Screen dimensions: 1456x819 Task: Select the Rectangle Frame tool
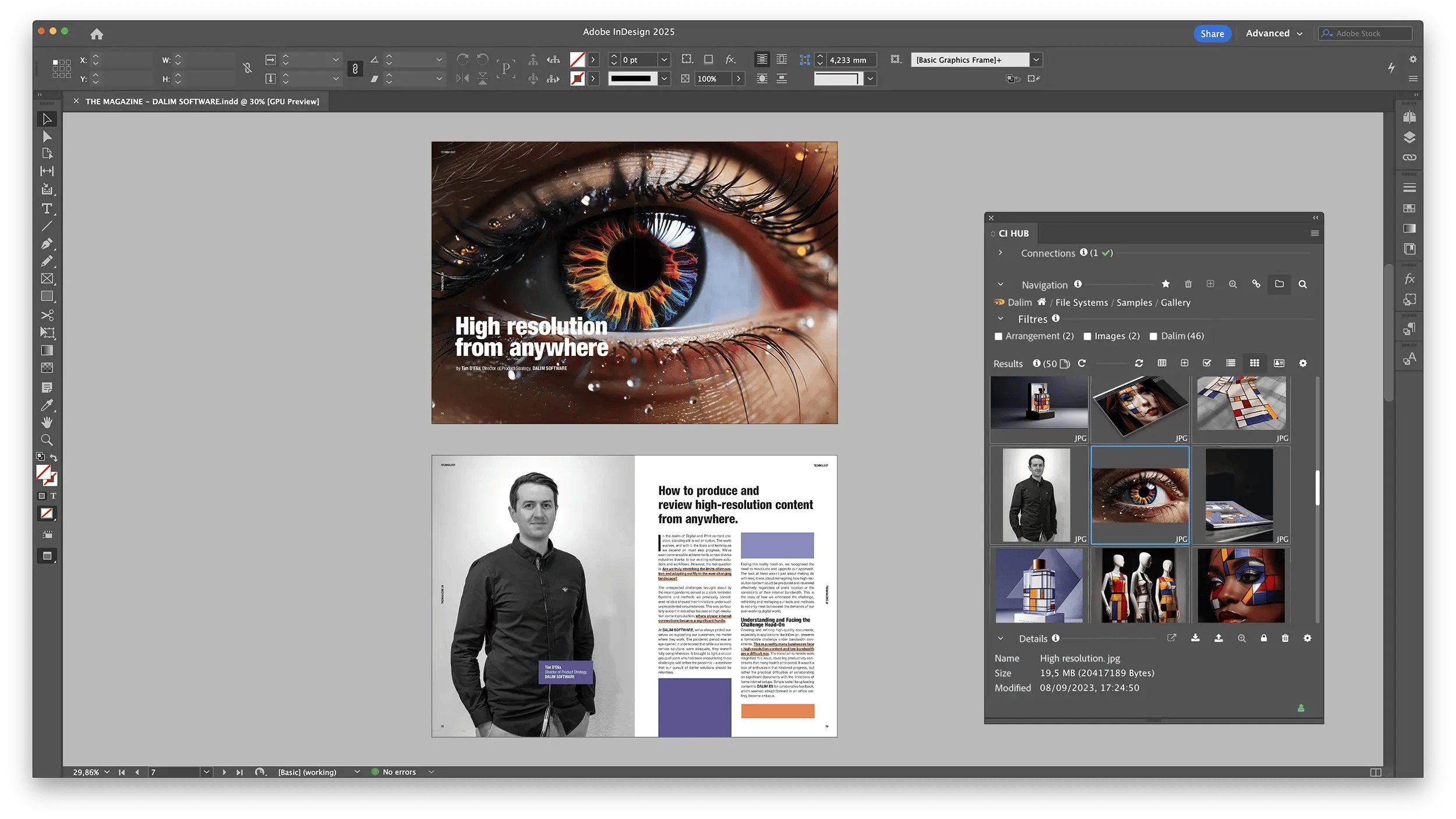pyautogui.click(x=47, y=279)
